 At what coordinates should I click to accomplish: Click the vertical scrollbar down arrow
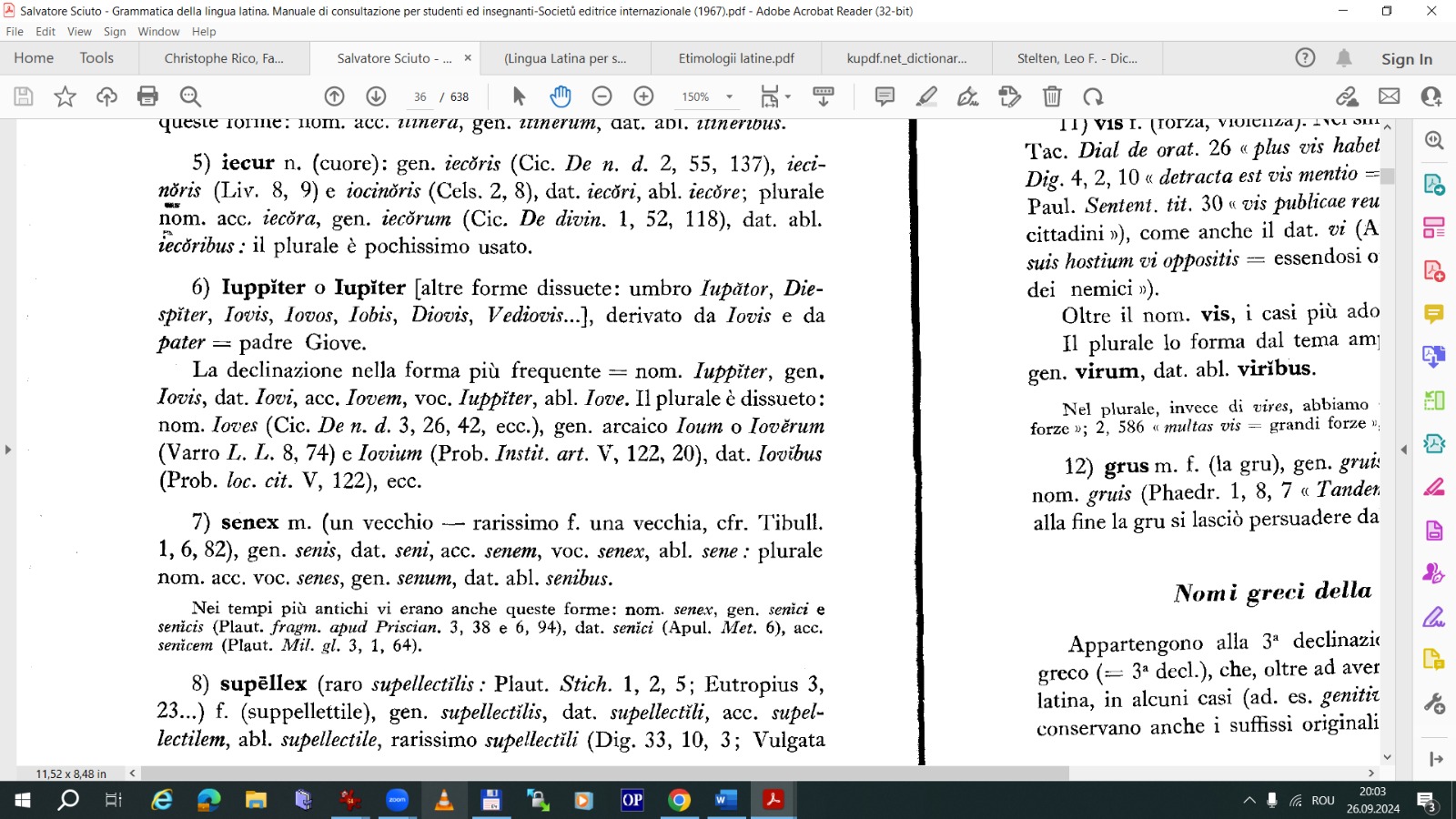[x=1387, y=757]
